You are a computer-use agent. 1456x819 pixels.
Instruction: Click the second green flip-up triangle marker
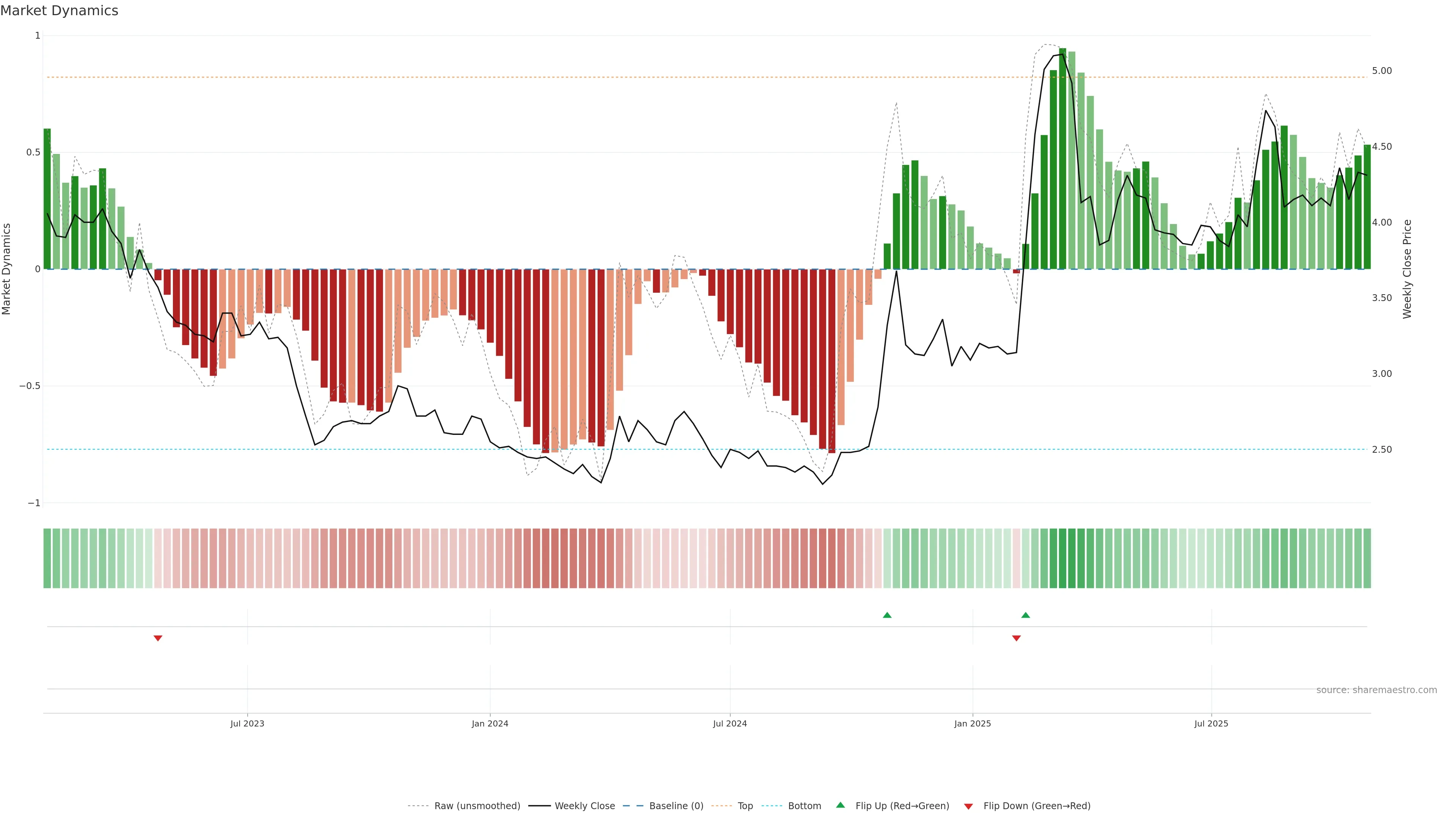[x=1025, y=615]
